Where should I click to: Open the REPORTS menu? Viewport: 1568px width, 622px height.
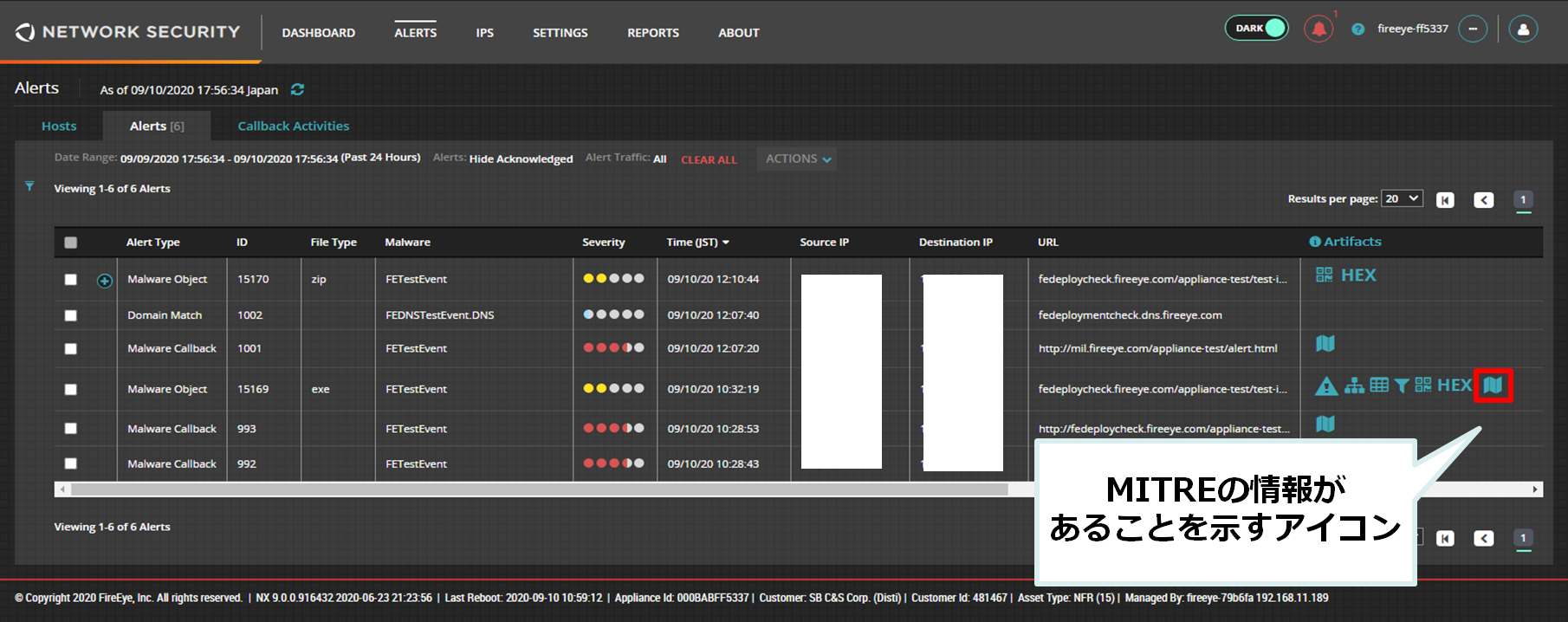coord(653,33)
